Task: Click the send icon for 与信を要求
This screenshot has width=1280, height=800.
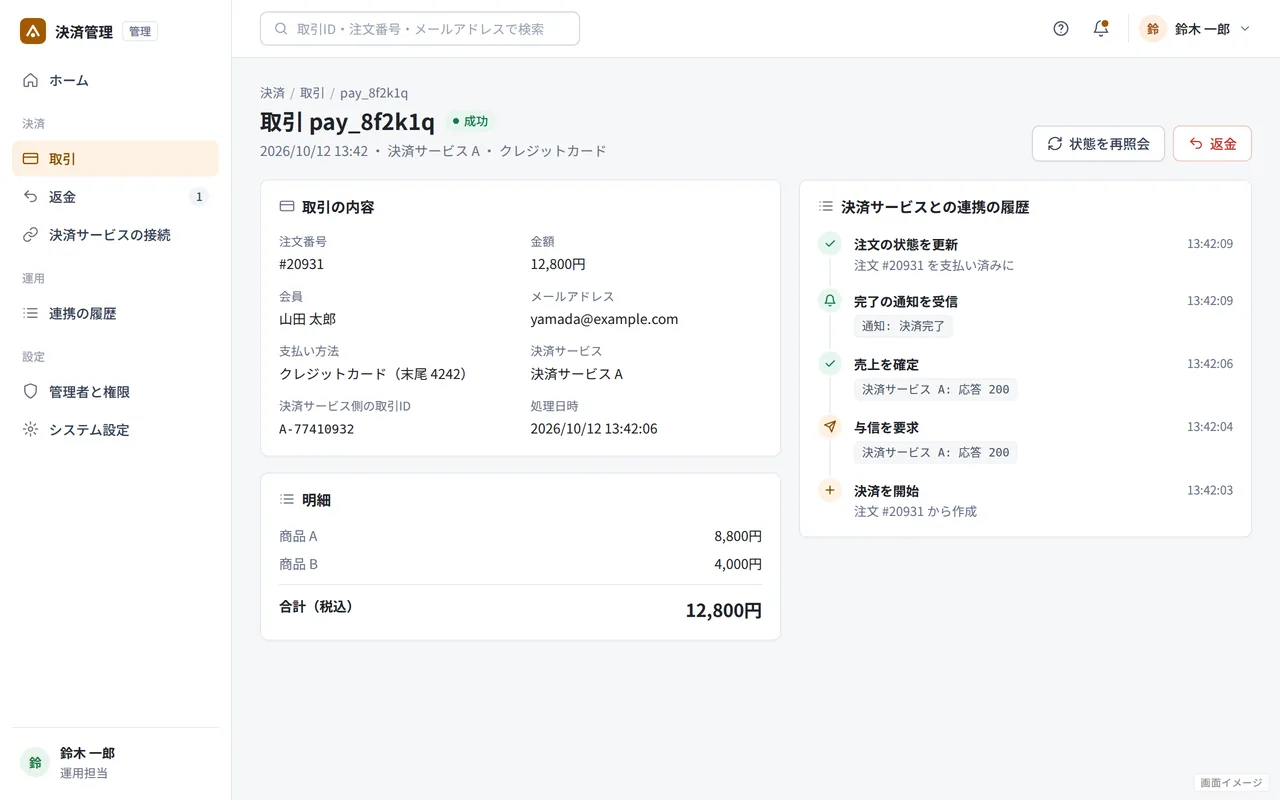Action: 830,426
